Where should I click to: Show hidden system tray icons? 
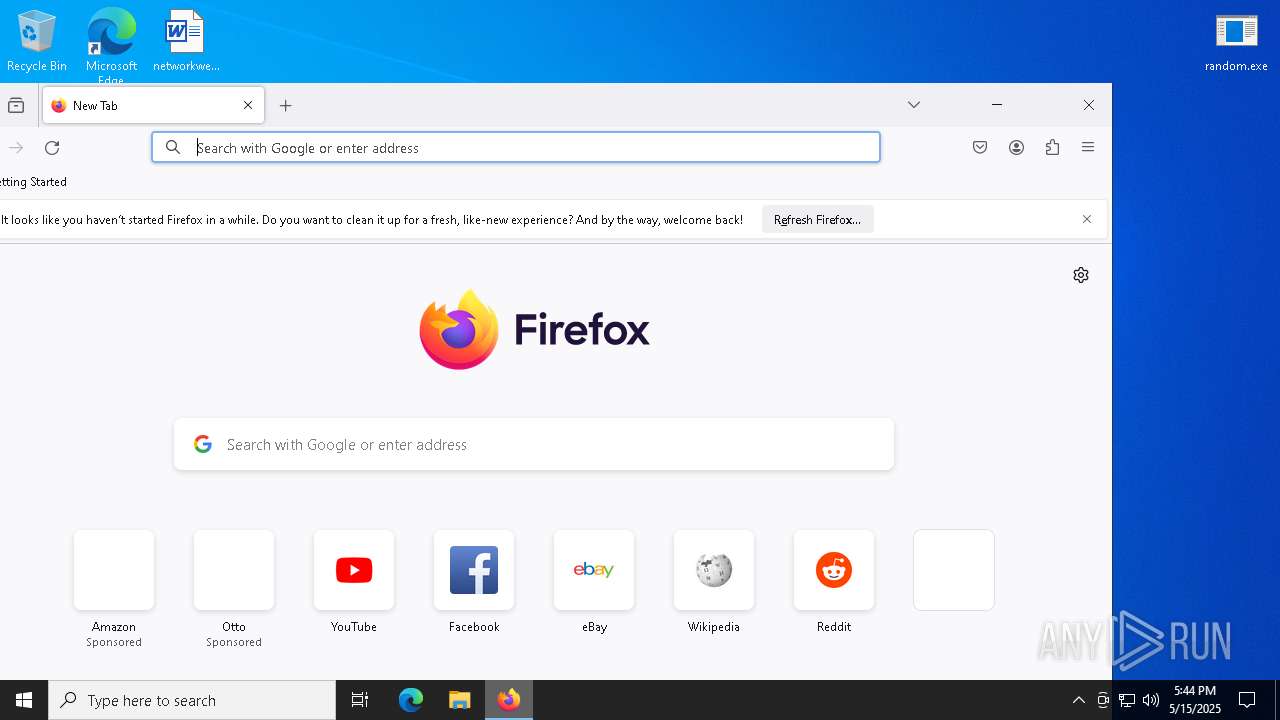coord(1078,700)
